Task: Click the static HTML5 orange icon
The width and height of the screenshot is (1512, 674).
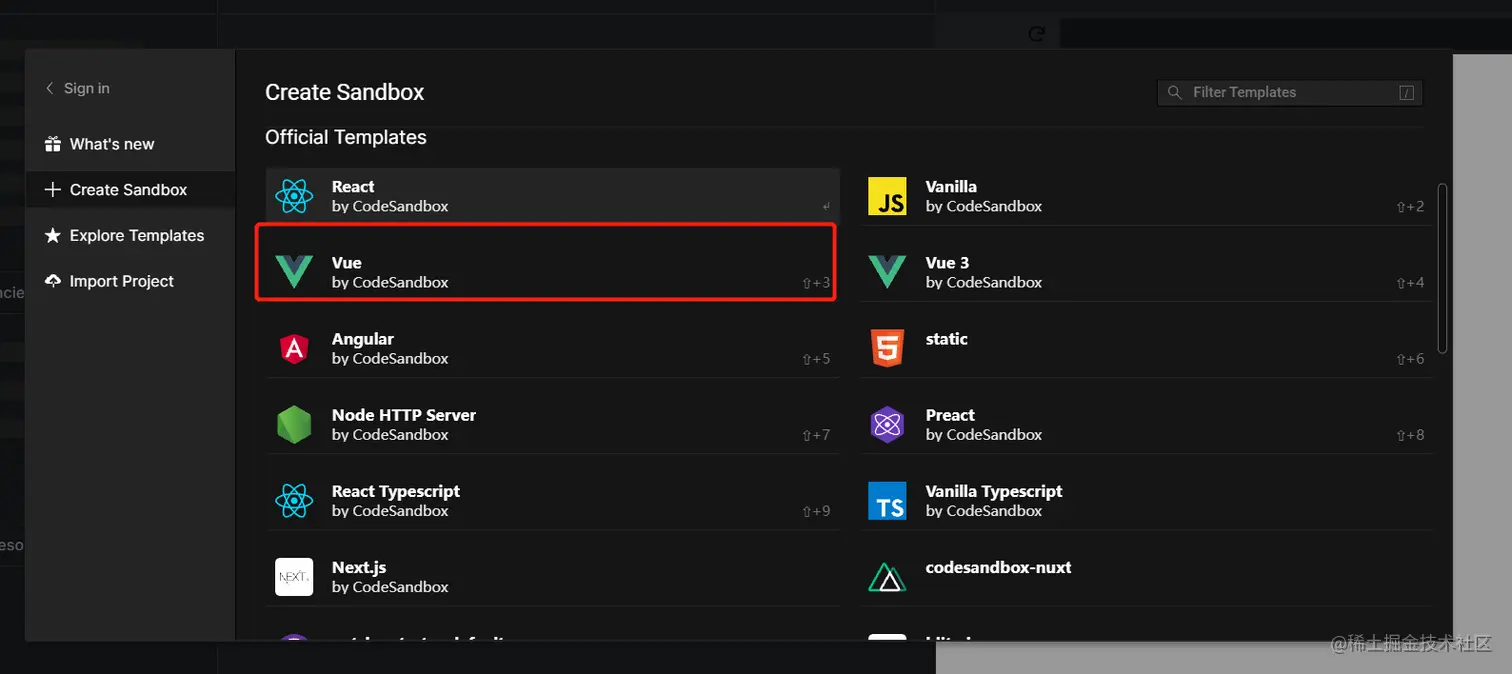Action: [887, 348]
